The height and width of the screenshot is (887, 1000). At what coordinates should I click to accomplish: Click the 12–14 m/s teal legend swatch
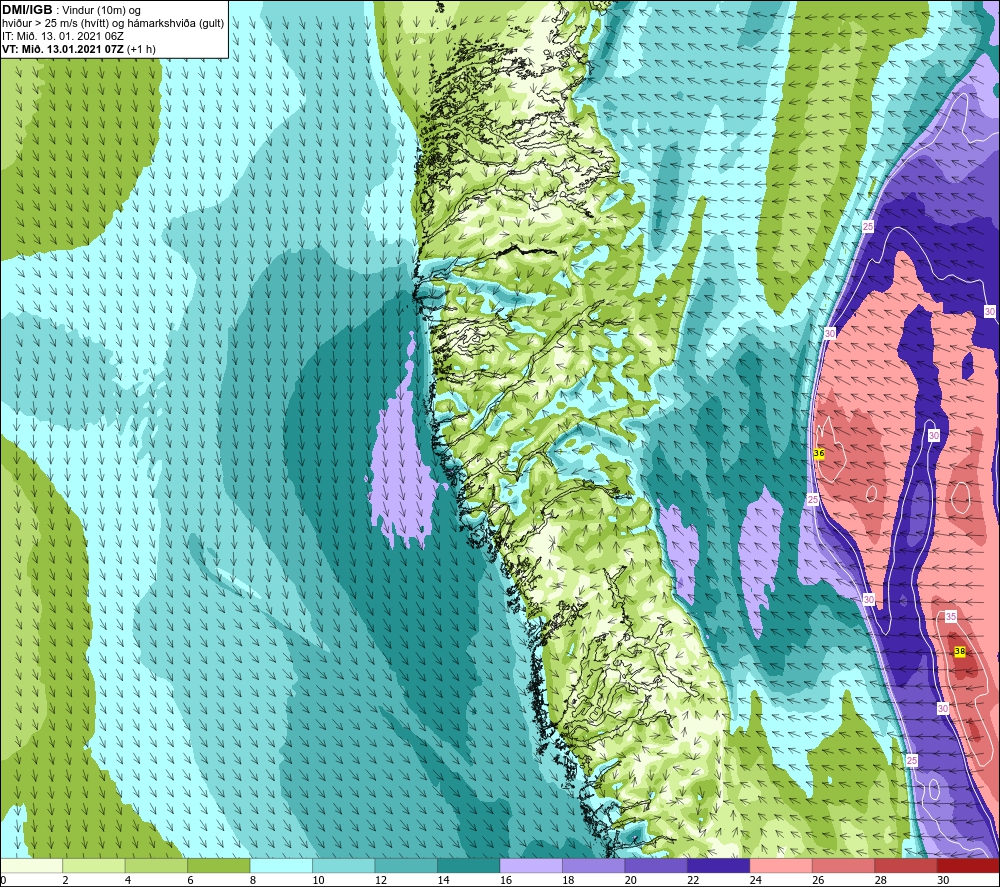406,866
